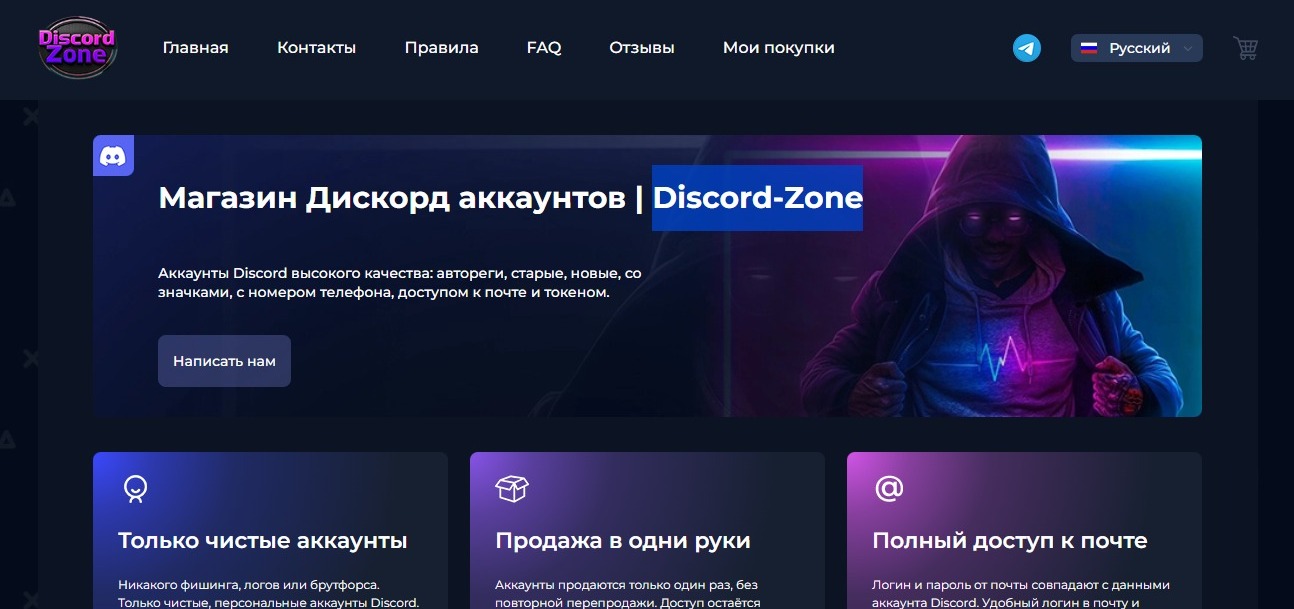Click the @ email icon
This screenshot has height=609, width=1294.
889,488
